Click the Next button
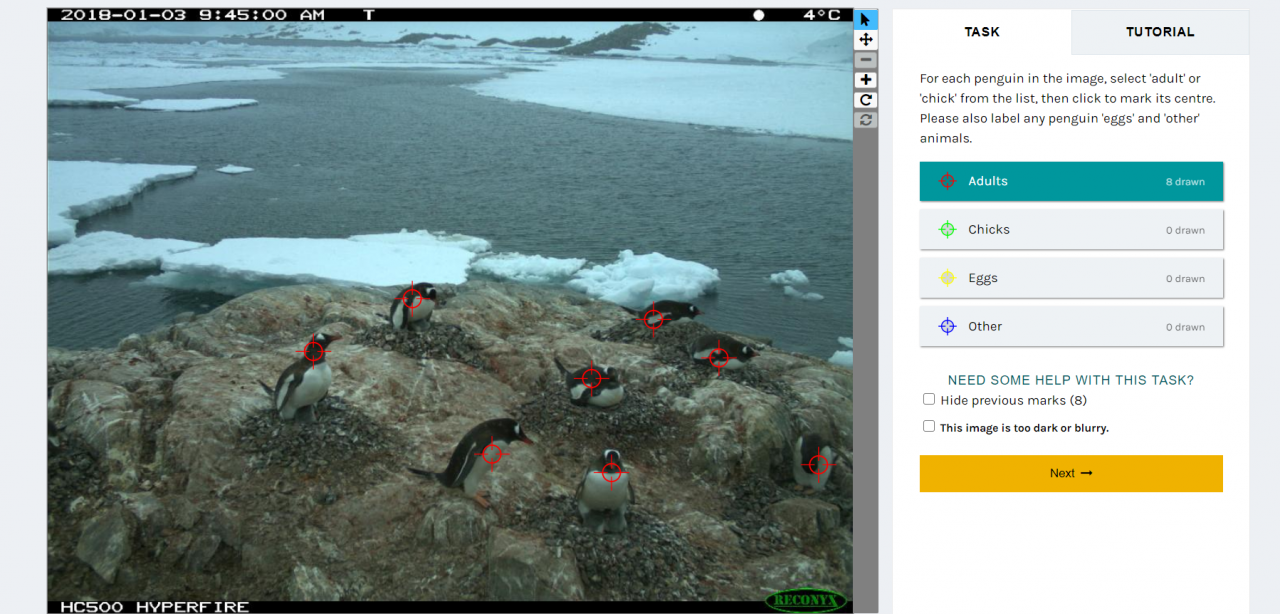 tap(1071, 473)
